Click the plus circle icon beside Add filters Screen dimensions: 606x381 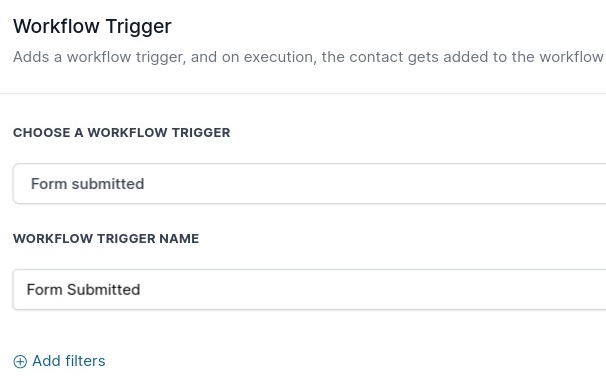coord(20,362)
